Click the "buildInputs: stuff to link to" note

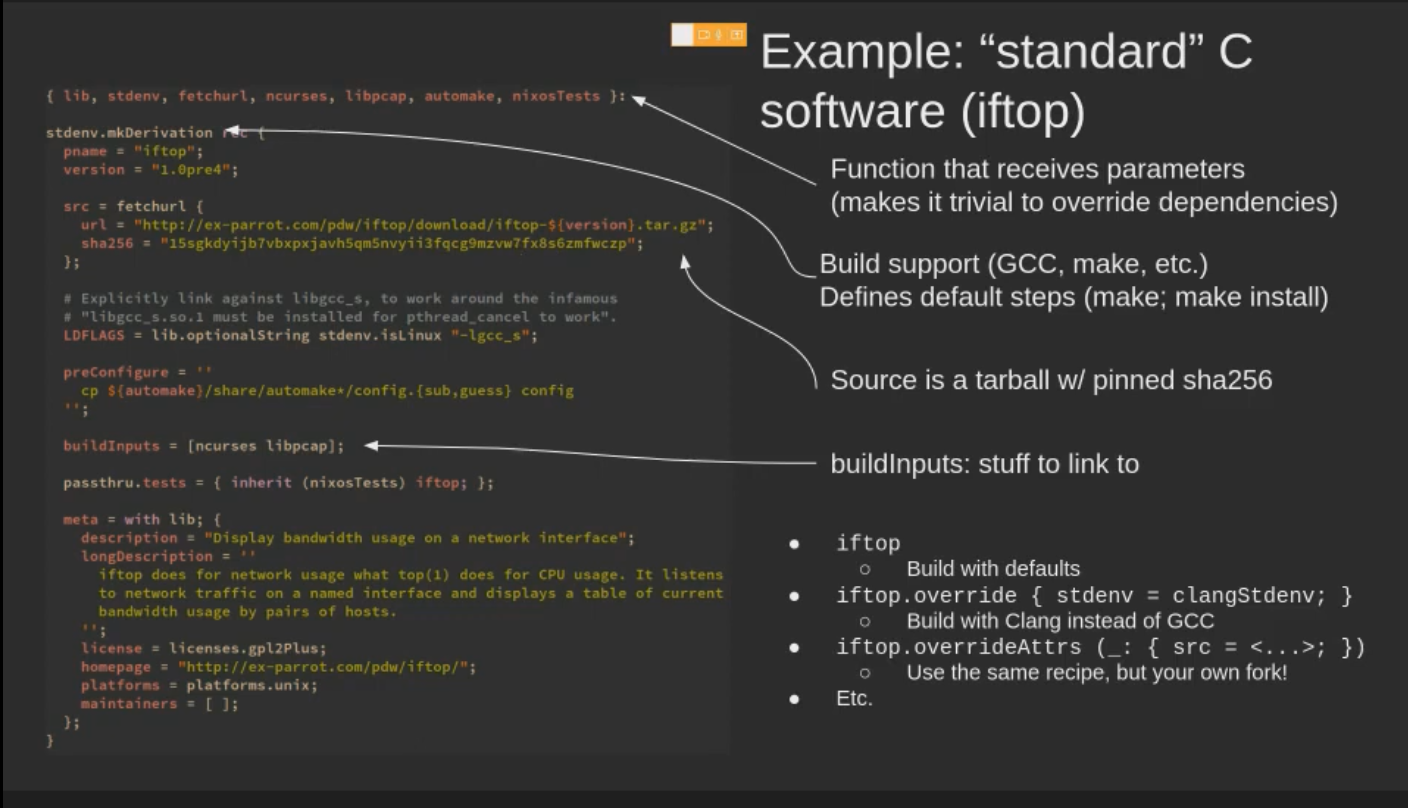click(x=984, y=464)
